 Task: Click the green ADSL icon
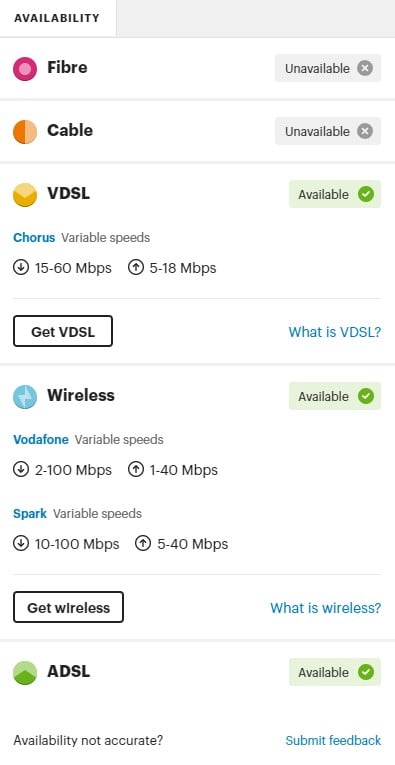(x=25, y=673)
